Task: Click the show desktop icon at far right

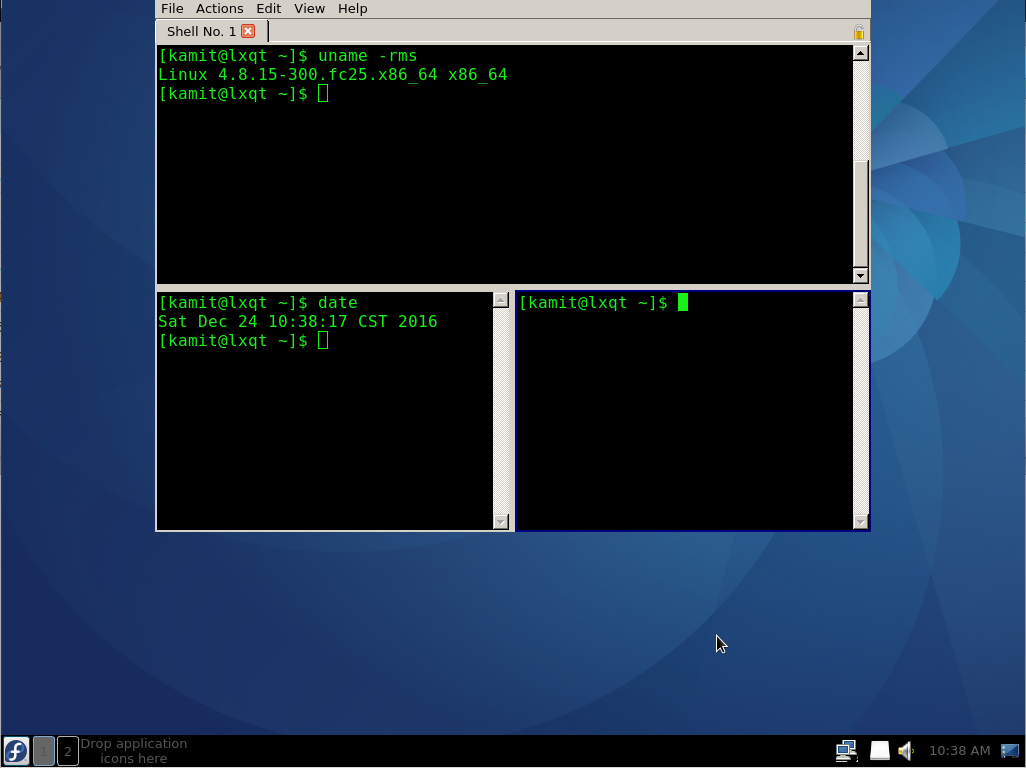Action: [x=1012, y=750]
